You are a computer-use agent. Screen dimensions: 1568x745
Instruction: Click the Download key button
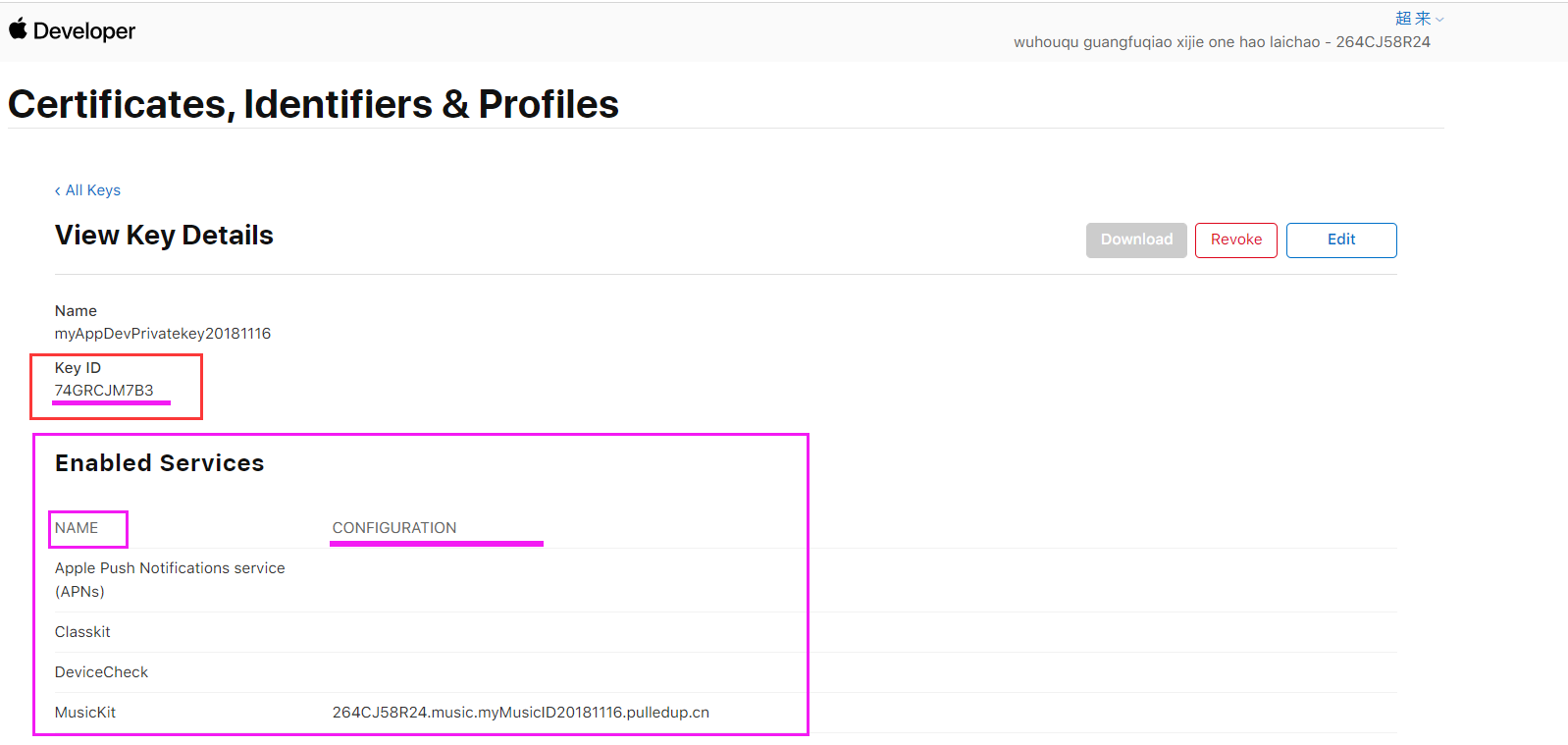[x=1136, y=239]
